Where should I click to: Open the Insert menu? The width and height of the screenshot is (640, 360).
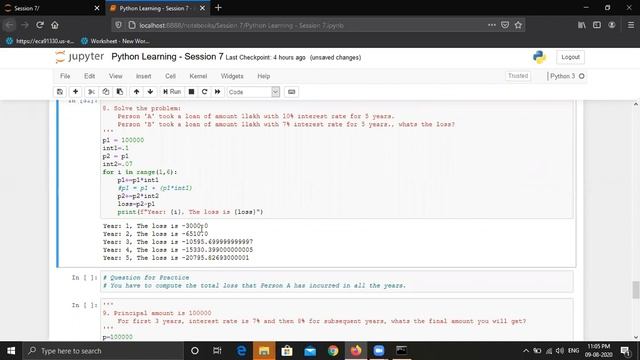(x=143, y=76)
